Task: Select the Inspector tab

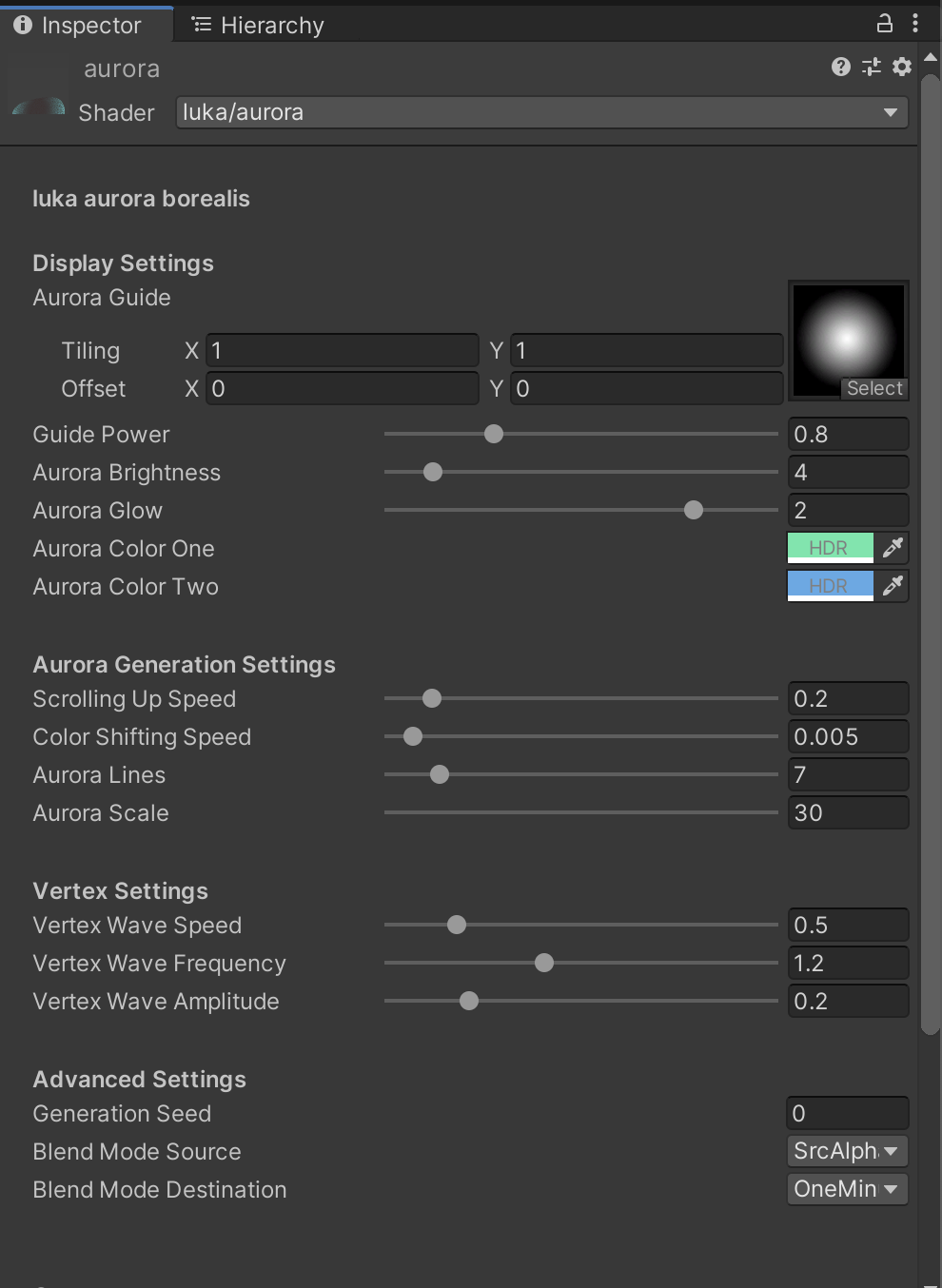Action: point(78,26)
